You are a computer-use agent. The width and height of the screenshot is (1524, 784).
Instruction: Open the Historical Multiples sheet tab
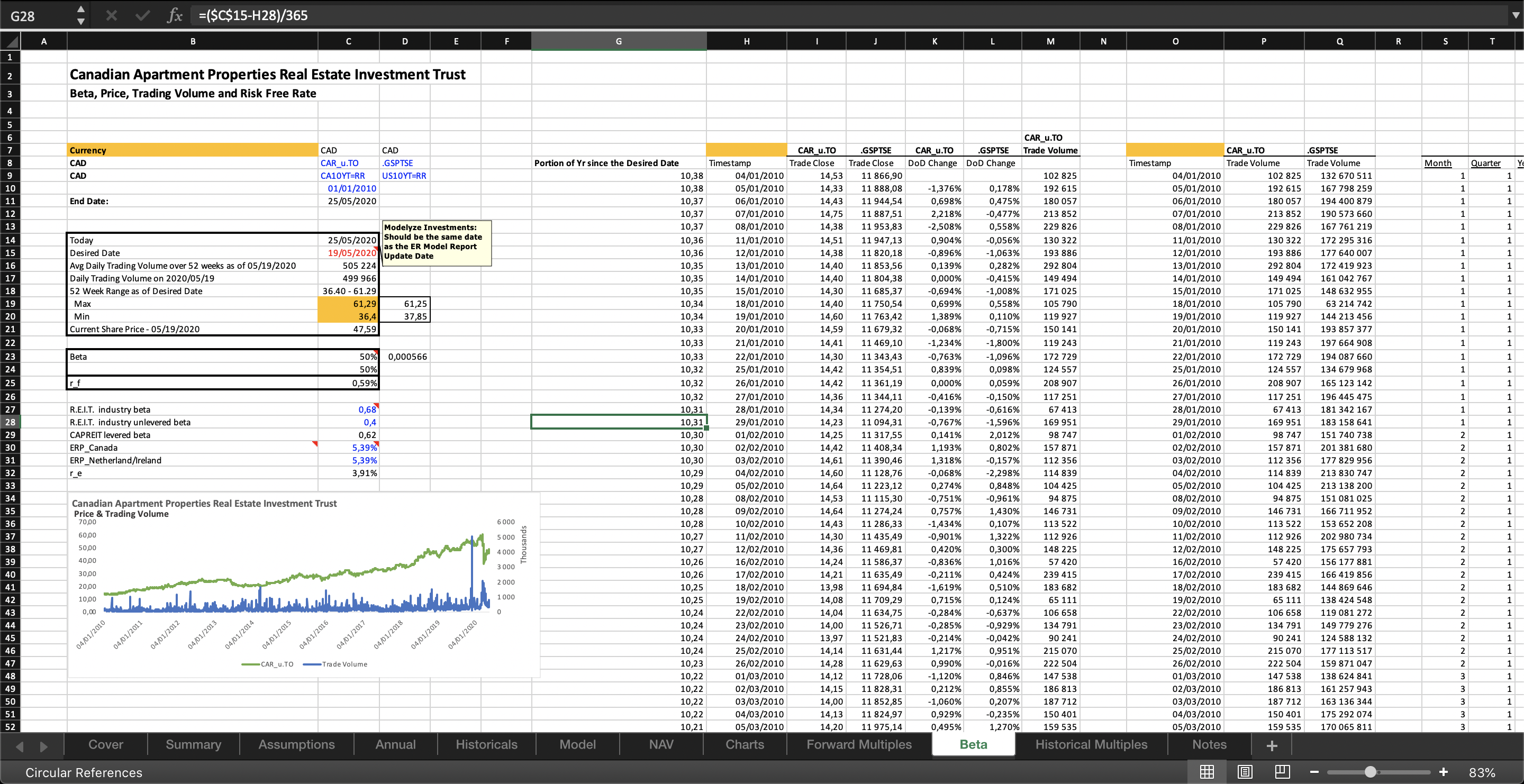tap(1091, 744)
